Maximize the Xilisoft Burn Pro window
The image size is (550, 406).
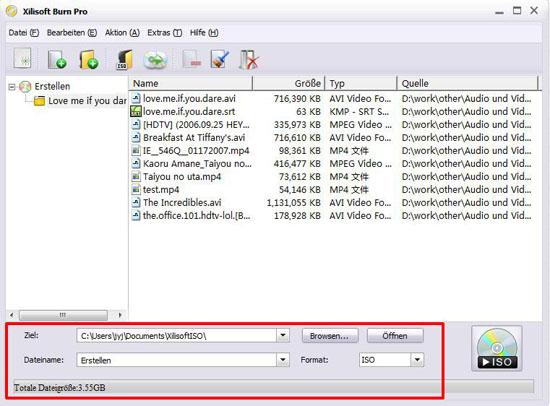click(x=517, y=11)
